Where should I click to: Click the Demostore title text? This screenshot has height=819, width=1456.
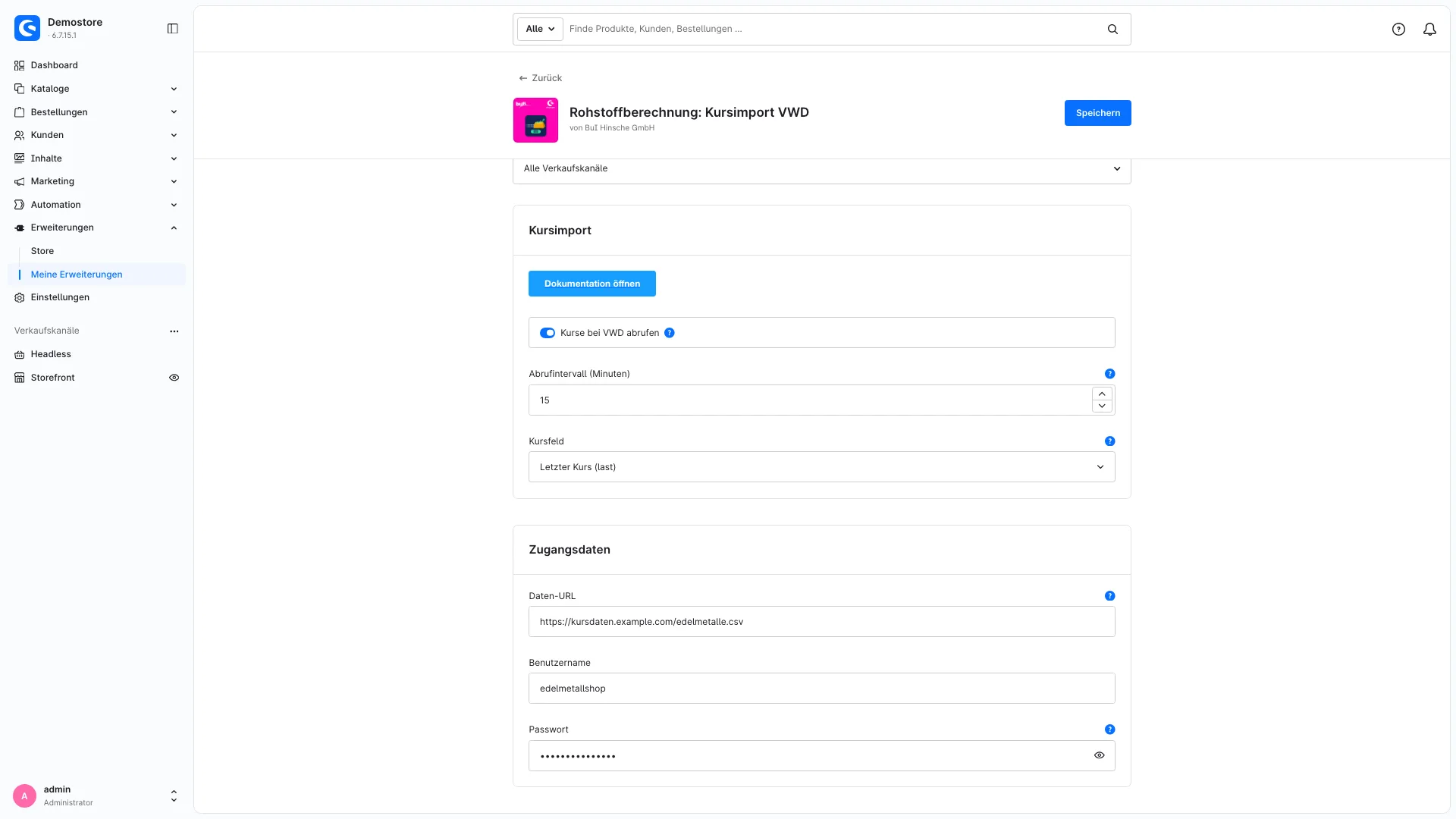[x=75, y=23]
